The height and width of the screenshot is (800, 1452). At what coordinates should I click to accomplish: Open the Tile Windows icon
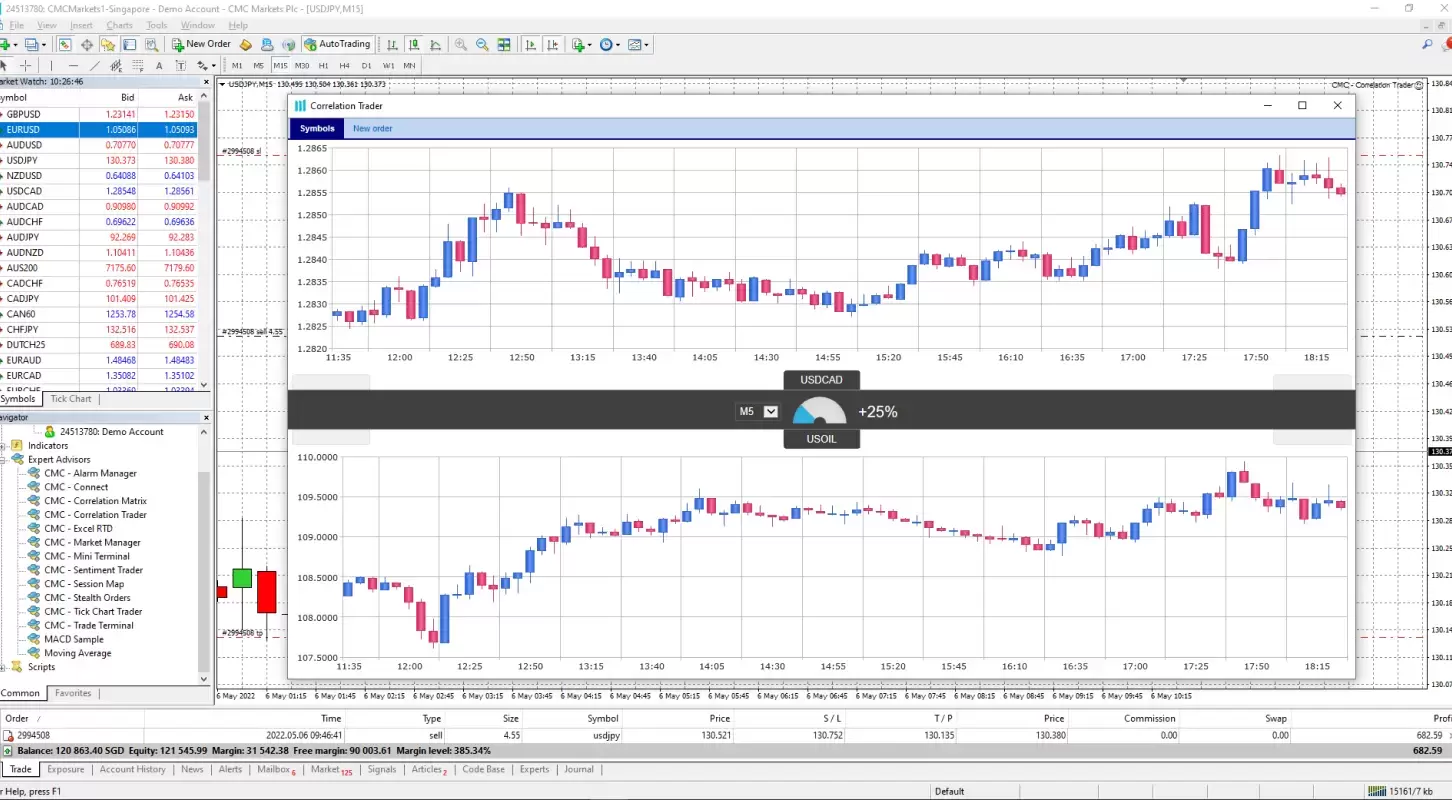(x=504, y=44)
